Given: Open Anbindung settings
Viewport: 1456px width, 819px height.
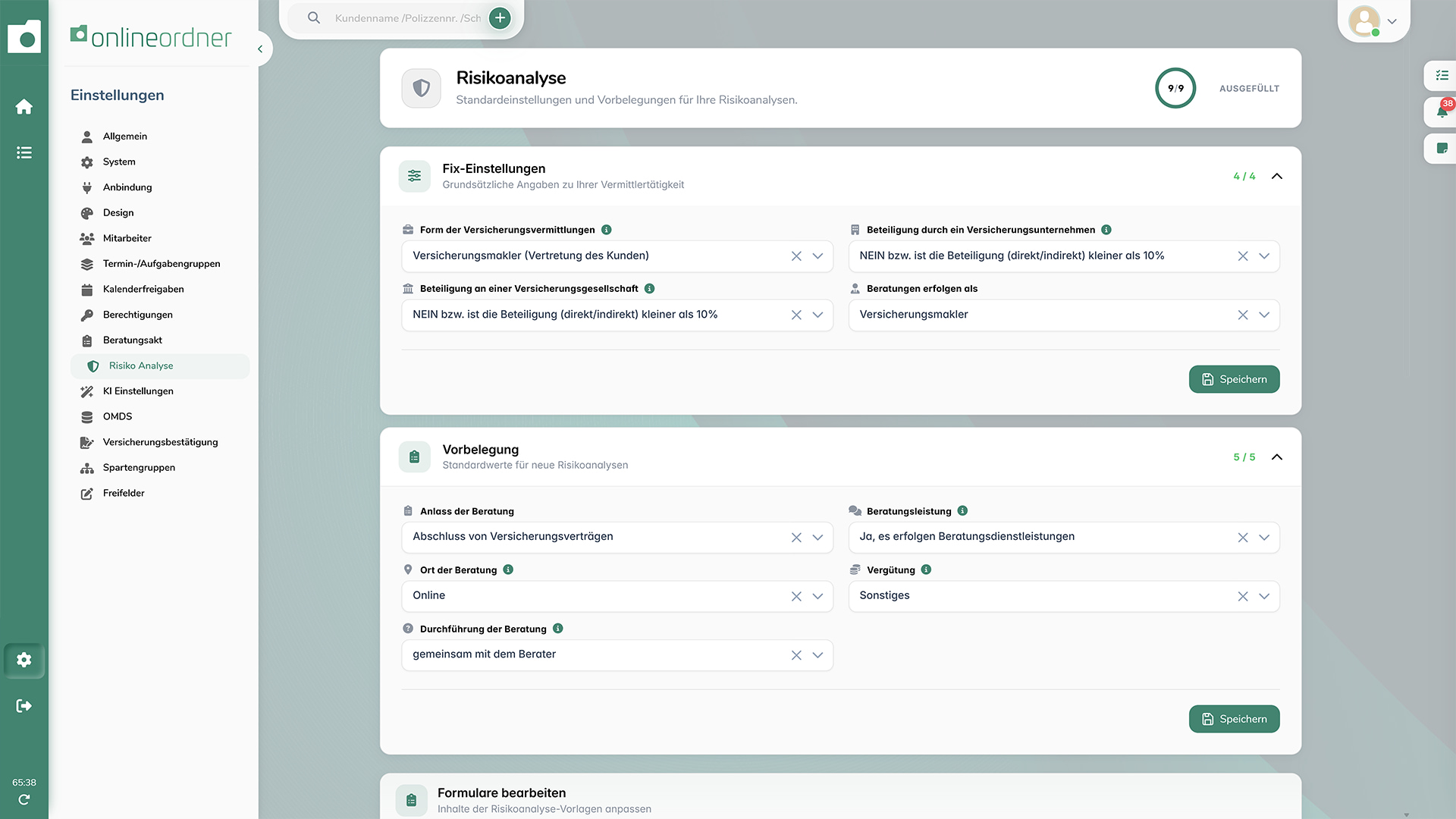Looking at the screenshot, I should pyautogui.click(x=160, y=187).
